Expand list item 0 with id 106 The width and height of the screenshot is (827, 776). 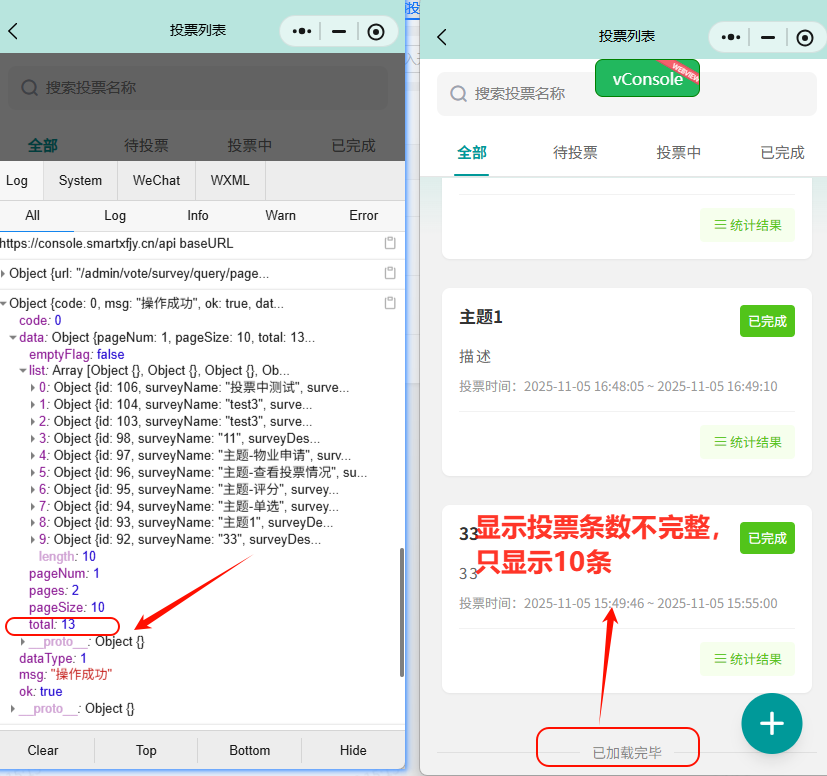pyautogui.click(x=33, y=388)
